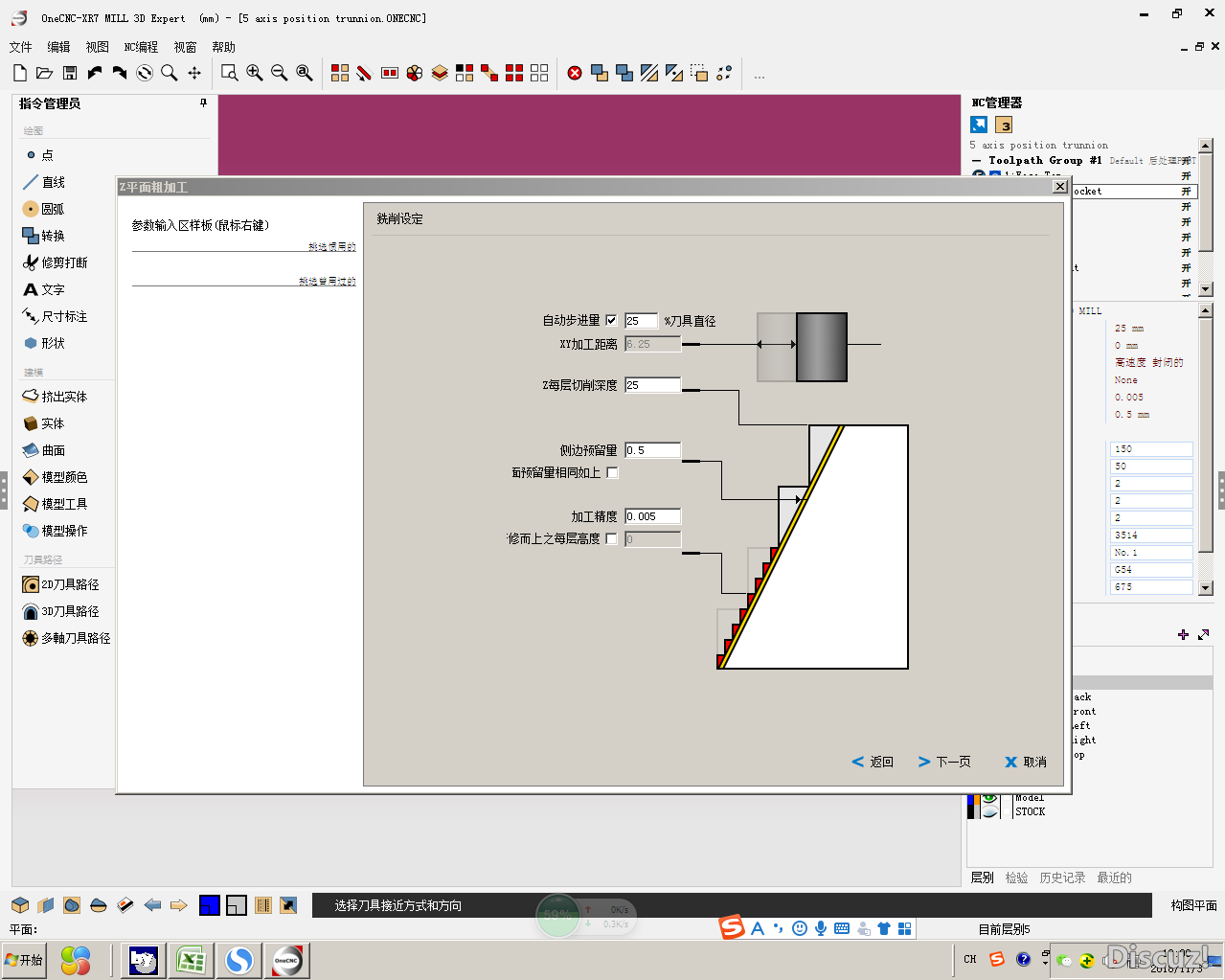Open the 视窗 menu
Image resolution: width=1225 pixels, height=980 pixels.
click(x=185, y=47)
